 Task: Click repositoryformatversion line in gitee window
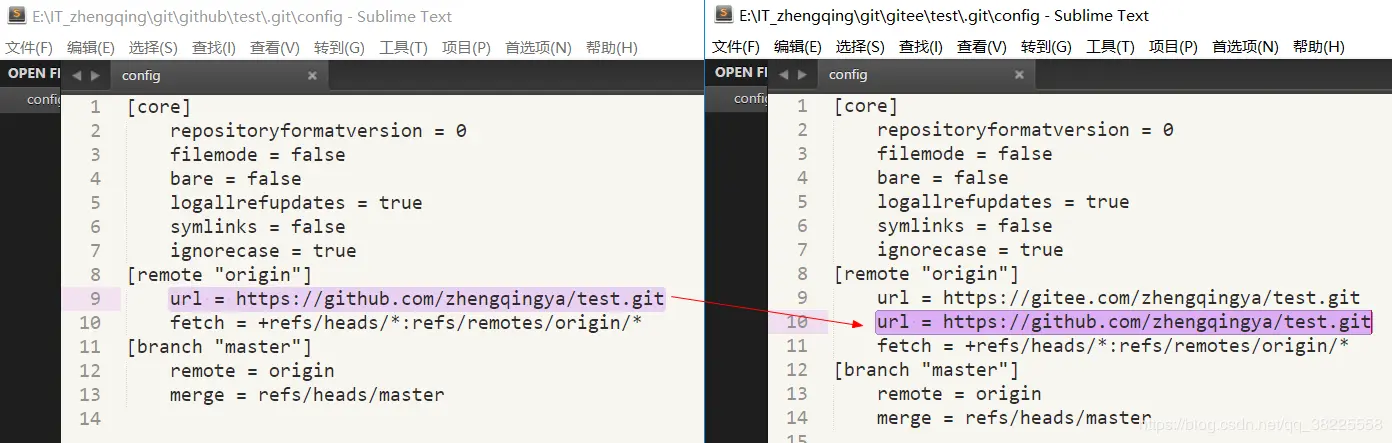click(1025, 130)
